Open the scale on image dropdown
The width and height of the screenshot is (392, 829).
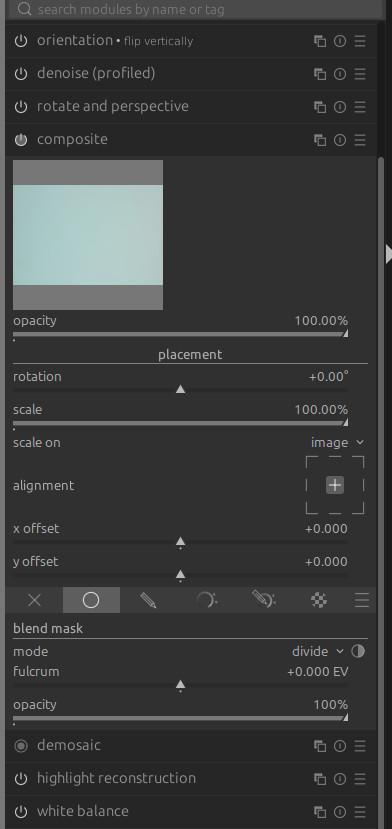(337, 443)
